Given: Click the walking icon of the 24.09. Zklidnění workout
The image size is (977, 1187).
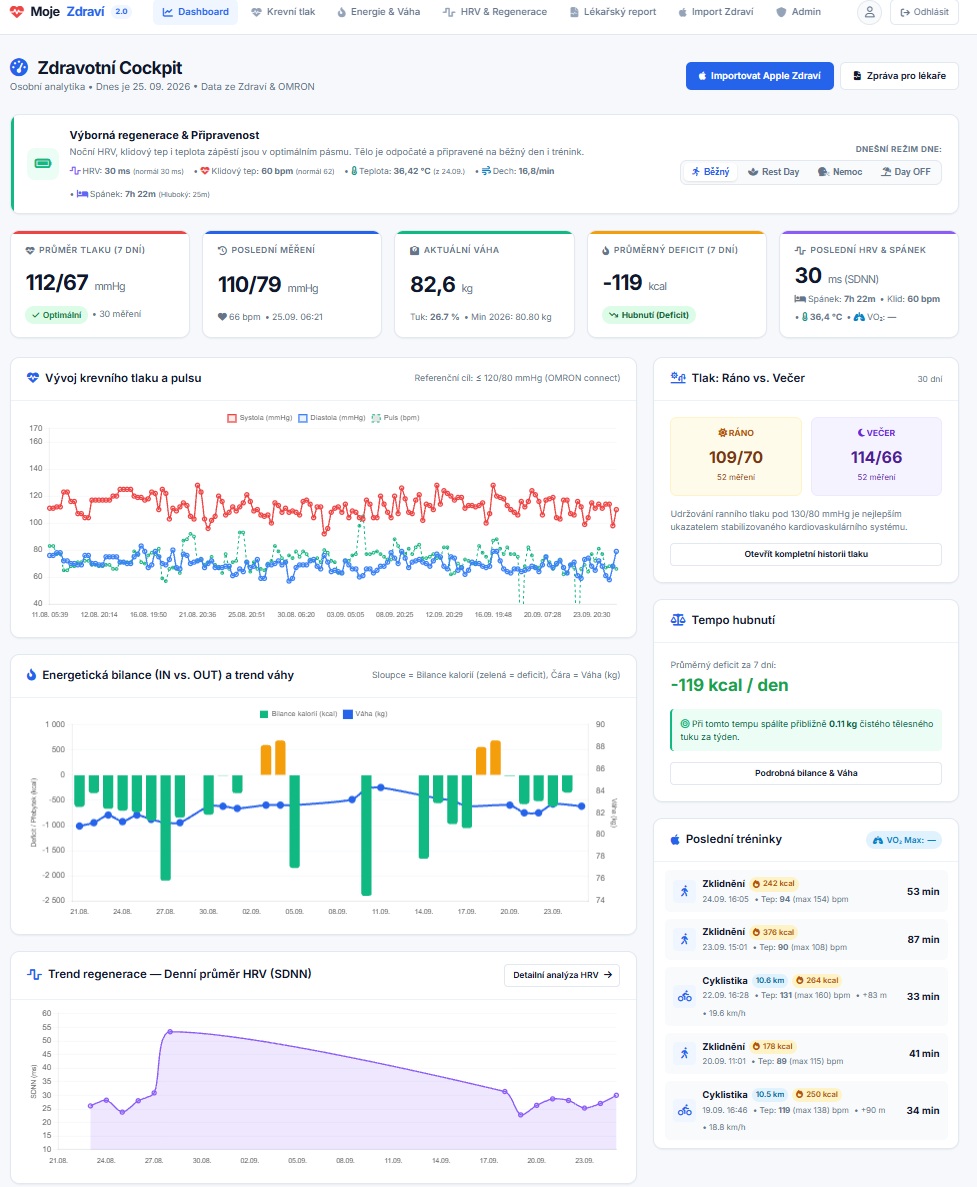Looking at the screenshot, I should coord(685,891).
